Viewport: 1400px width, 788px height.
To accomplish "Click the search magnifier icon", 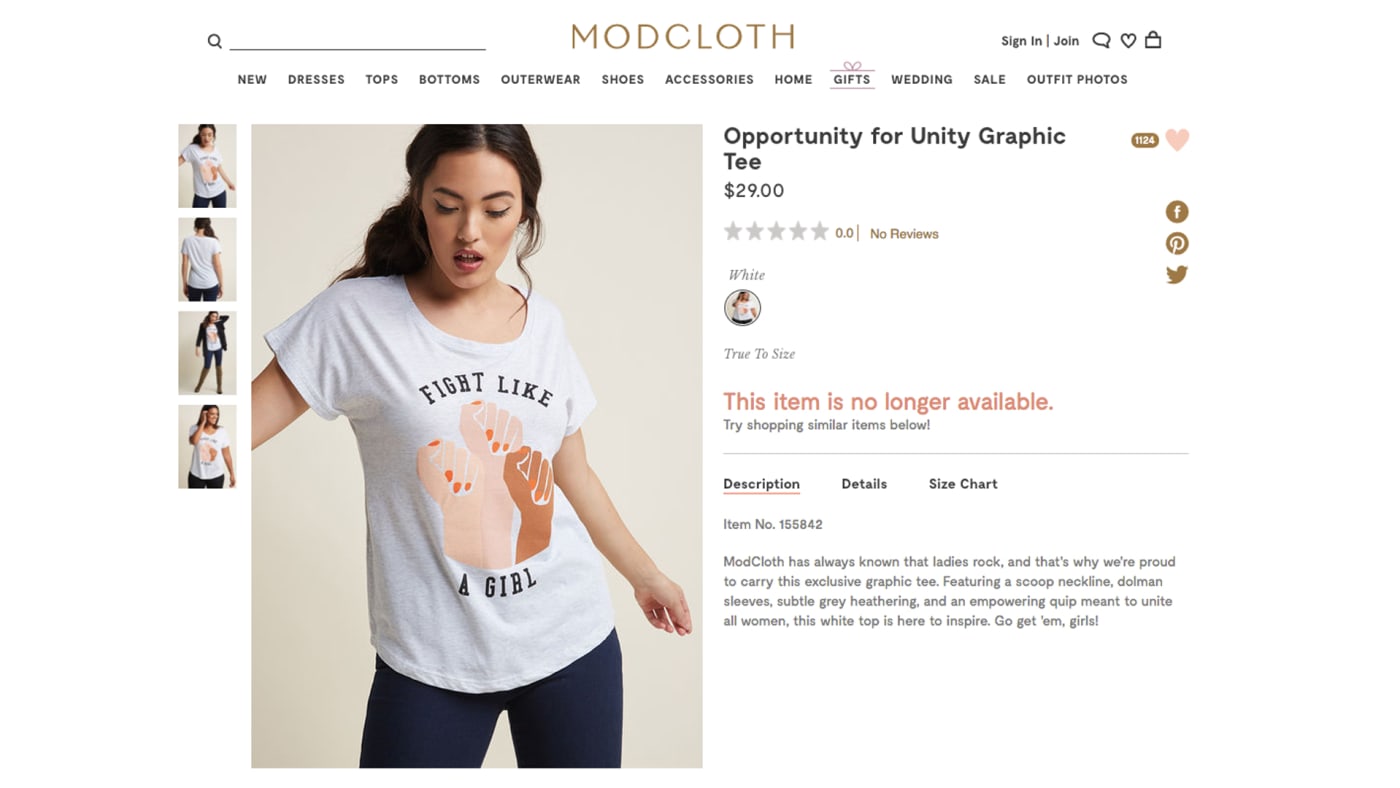I will click(x=214, y=41).
